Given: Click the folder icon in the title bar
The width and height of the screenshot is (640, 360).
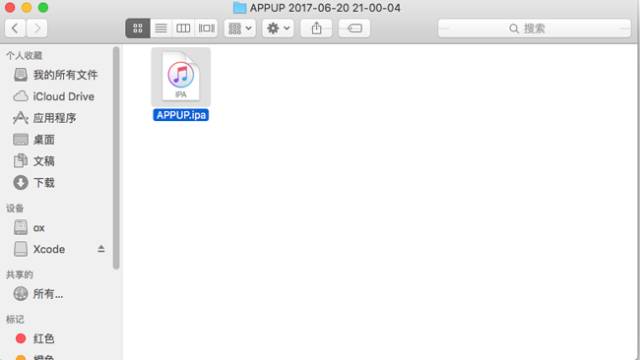Looking at the screenshot, I should coord(239,8).
